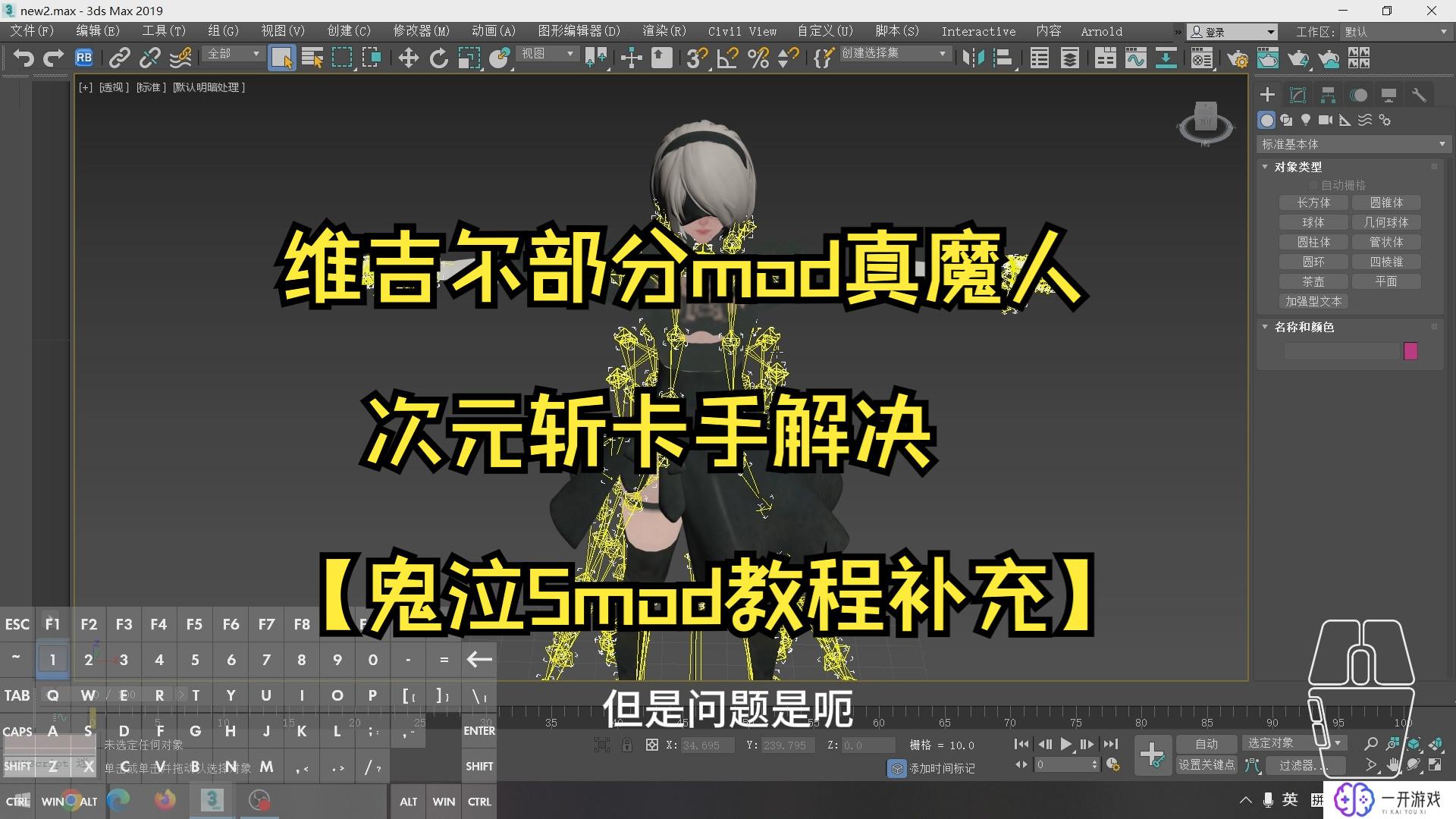
Task: Click the 过滤器... key filters button
Action: tap(1304, 765)
